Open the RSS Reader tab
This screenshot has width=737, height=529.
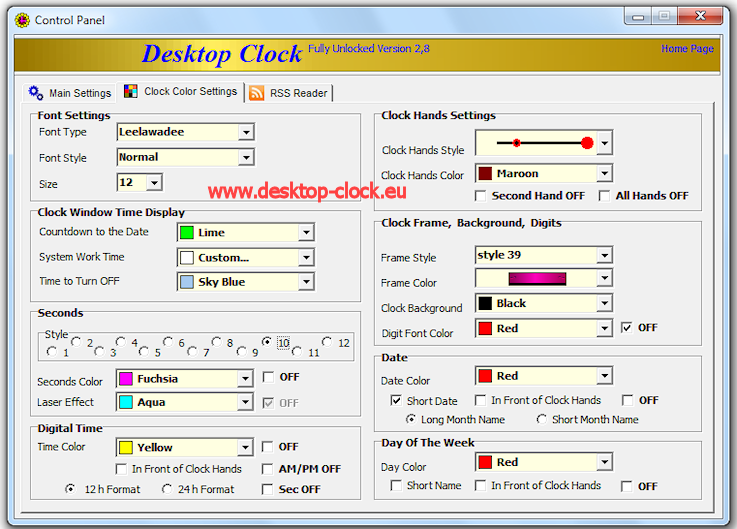[x=289, y=93]
